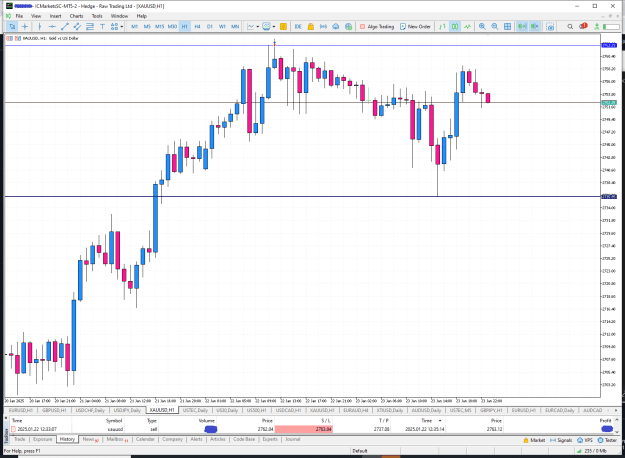625x458 pixels.
Task: Open the search magnifier icon
Action: click(x=570, y=27)
